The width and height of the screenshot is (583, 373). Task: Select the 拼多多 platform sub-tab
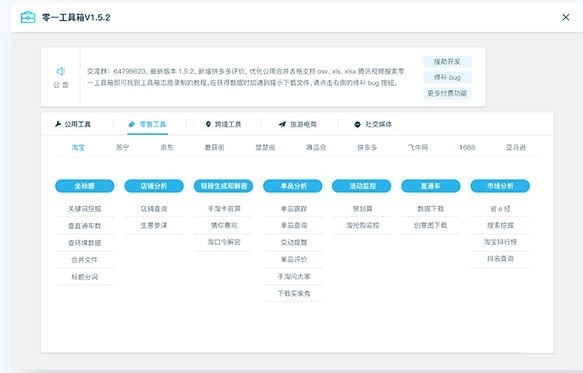click(x=367, y=148)
